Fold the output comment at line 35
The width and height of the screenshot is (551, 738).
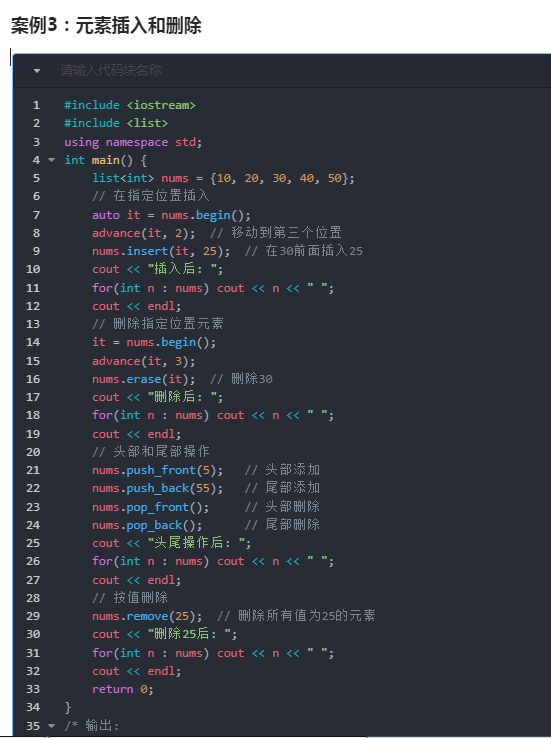(51, 726)
